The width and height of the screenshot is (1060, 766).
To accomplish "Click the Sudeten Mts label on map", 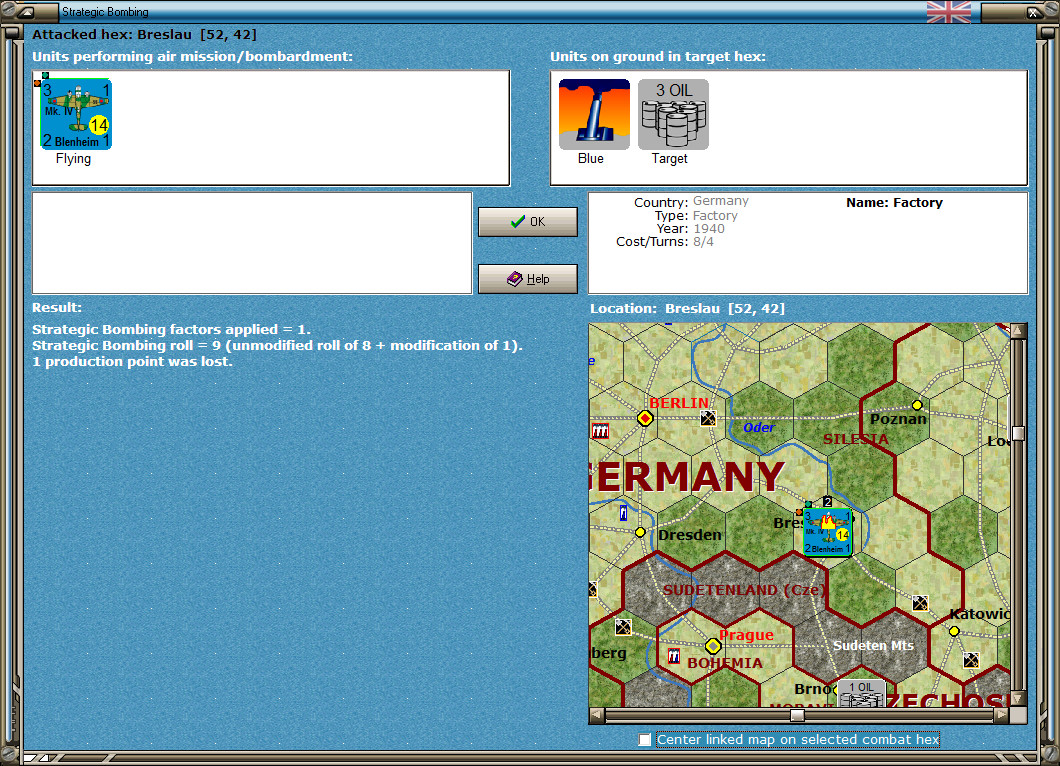I will pos(873,646).
